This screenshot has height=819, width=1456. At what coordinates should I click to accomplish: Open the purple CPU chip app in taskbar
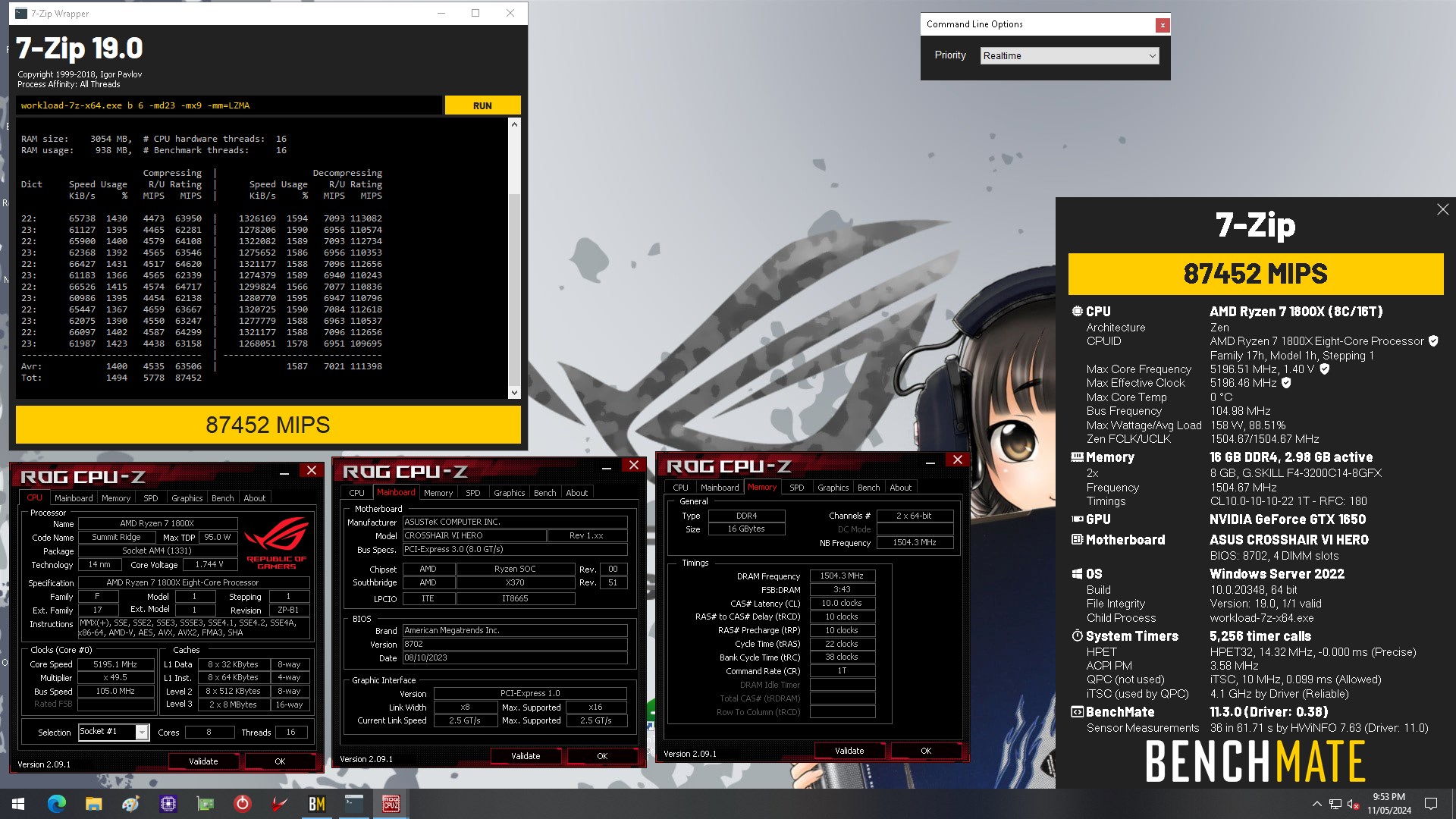[168, 804]
